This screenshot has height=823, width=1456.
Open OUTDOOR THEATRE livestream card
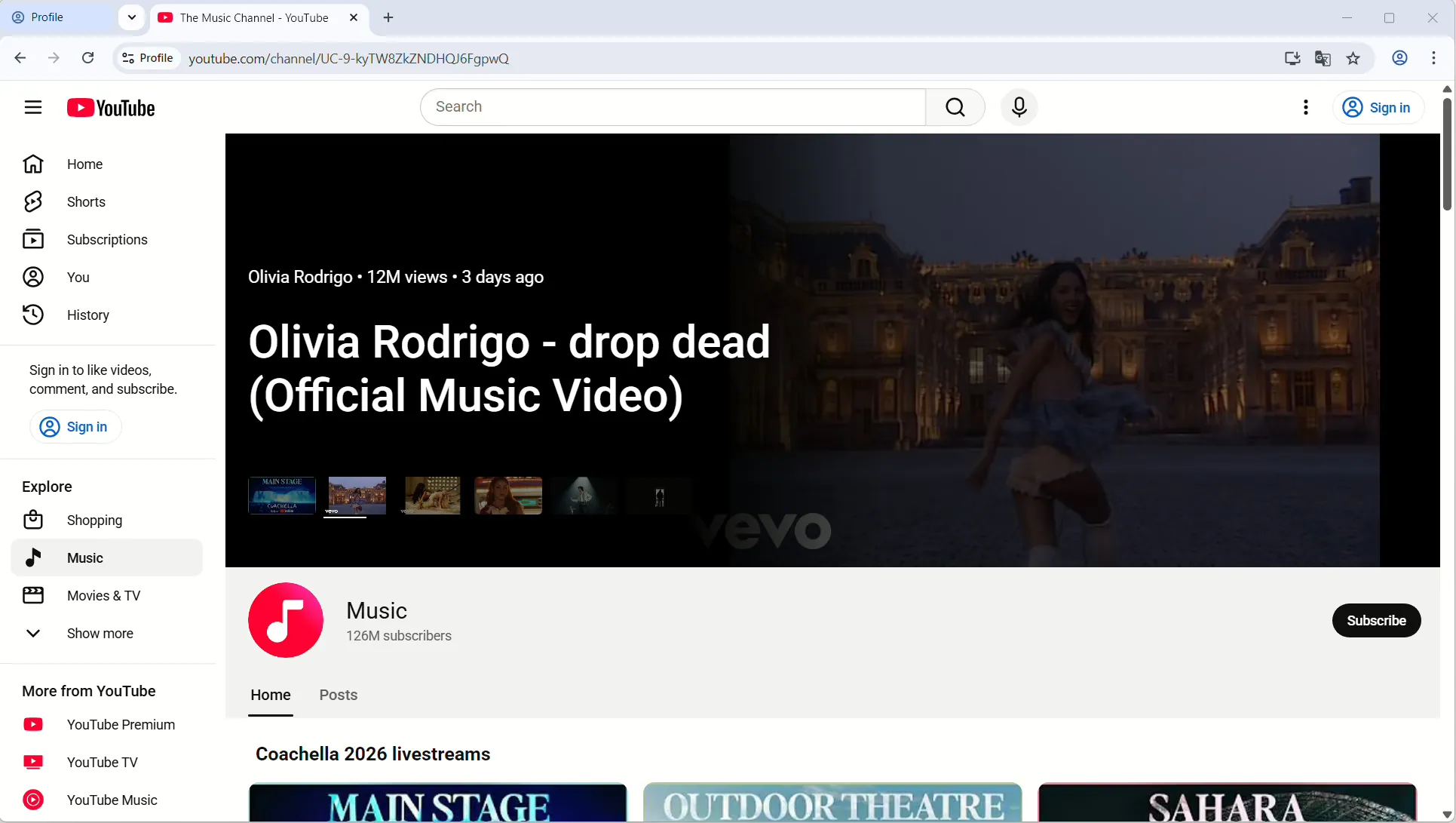[832, 803]
